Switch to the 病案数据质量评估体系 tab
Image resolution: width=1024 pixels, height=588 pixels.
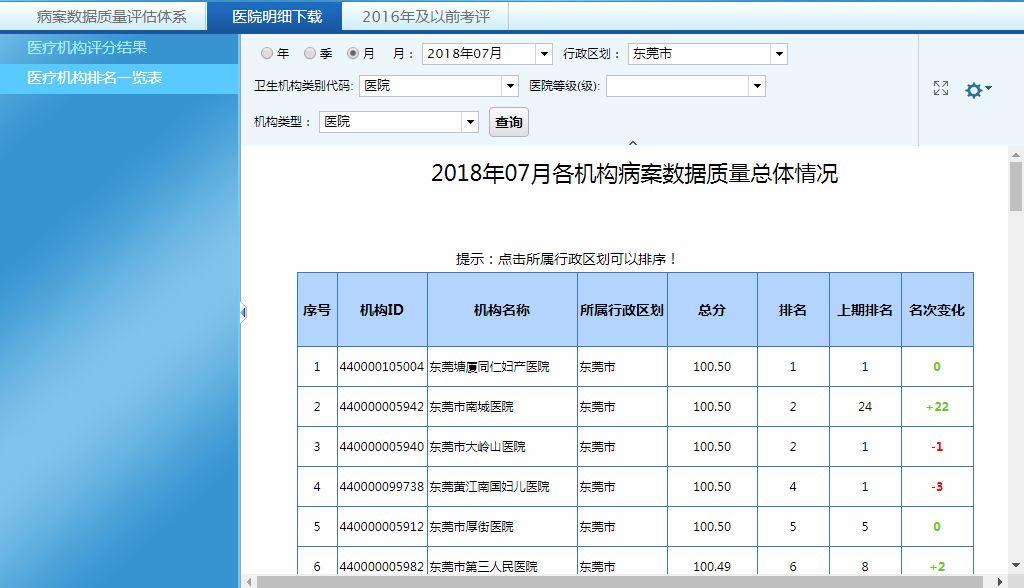click(111, 17)
